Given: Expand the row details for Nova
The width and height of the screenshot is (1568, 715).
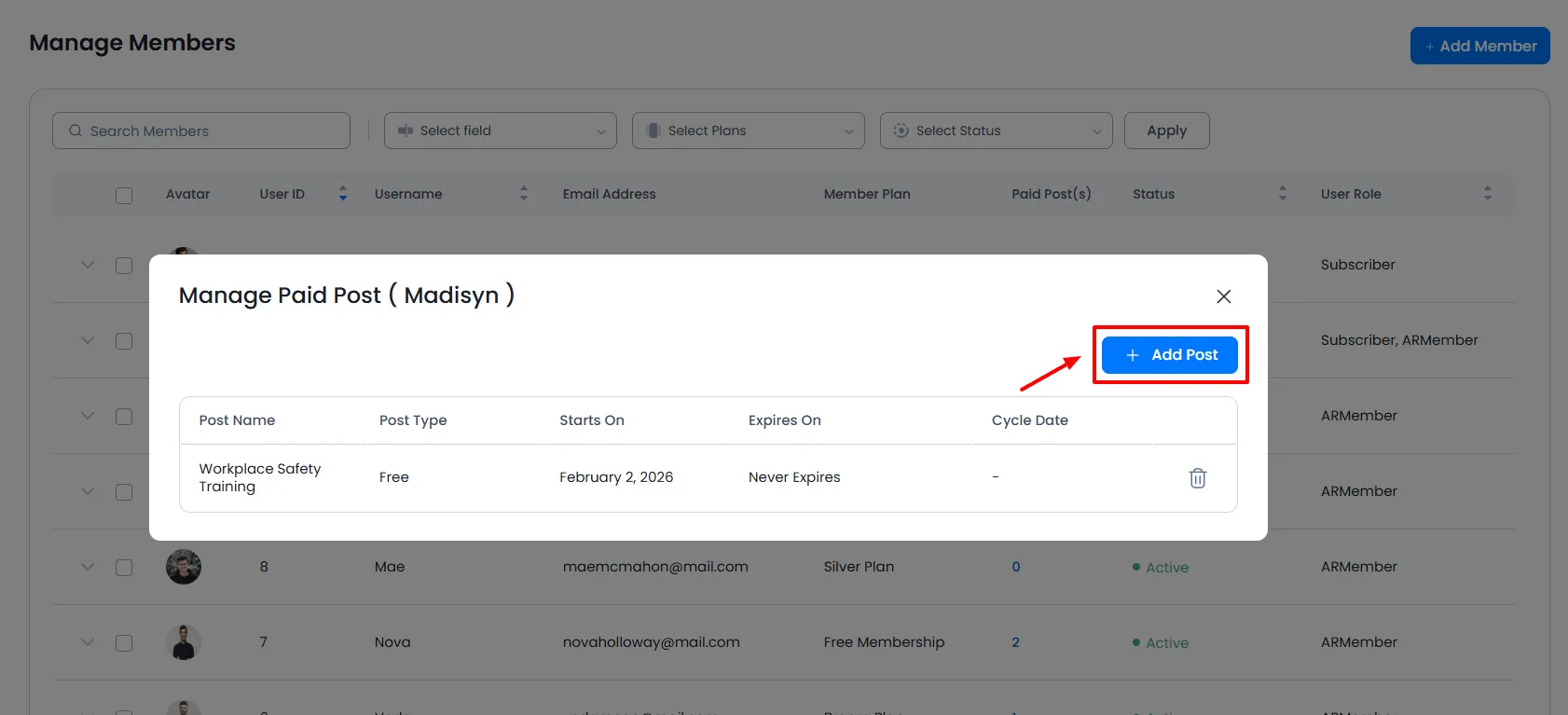Looking at the screenshot, I should click(x=88, y=642).
